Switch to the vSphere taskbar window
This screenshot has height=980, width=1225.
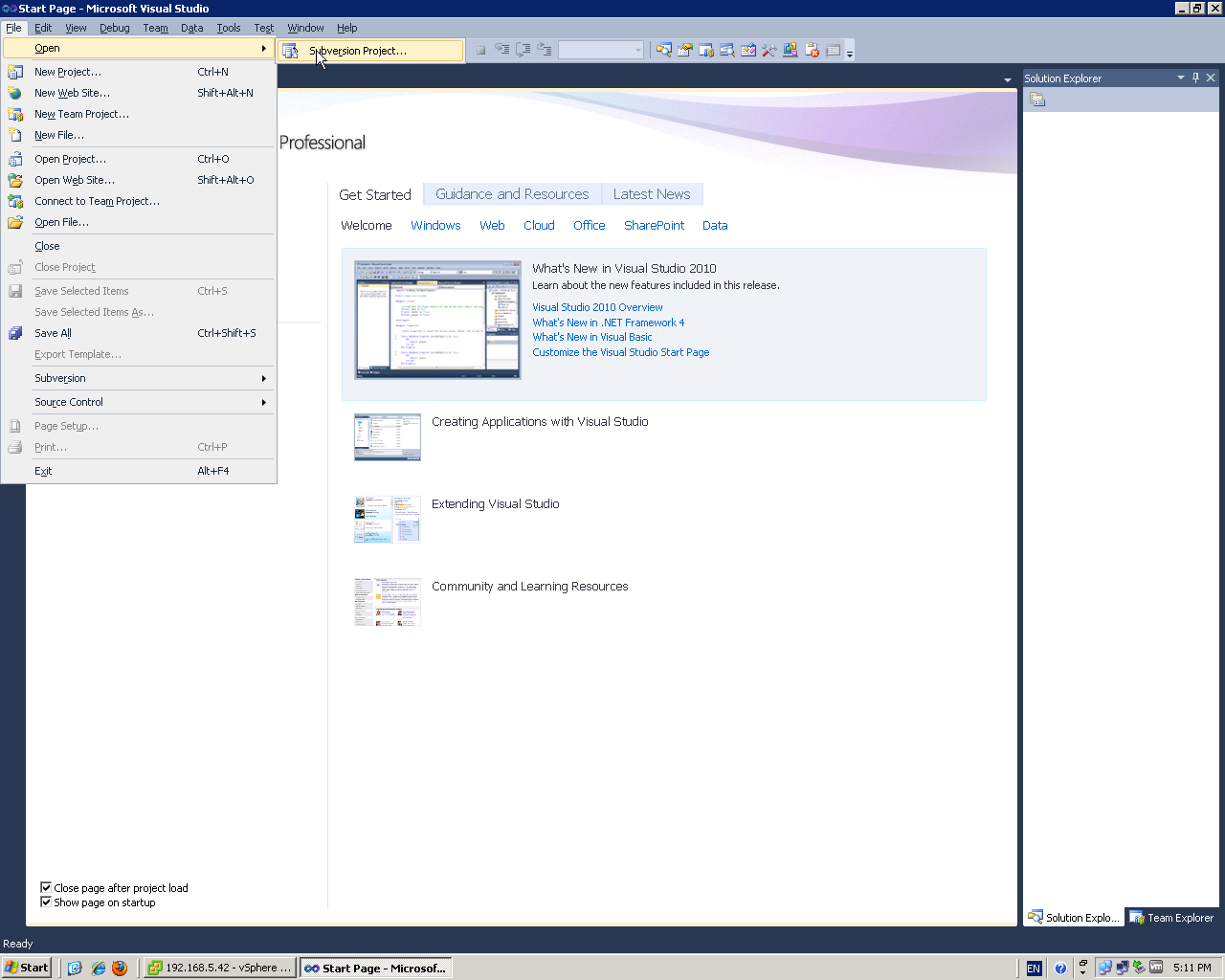coord(219,968)
